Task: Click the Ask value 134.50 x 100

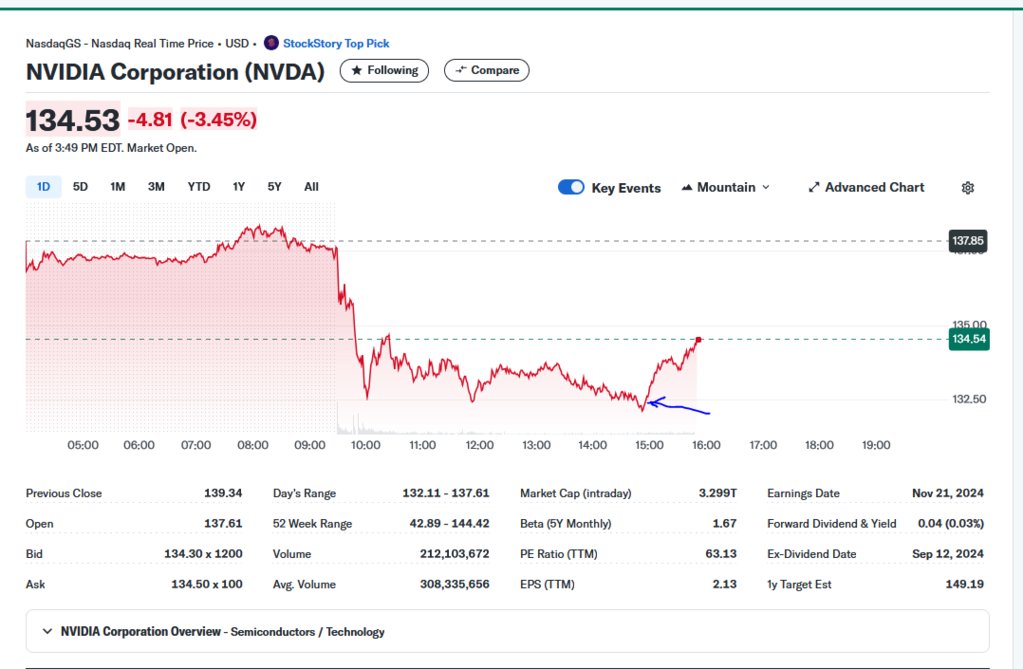Action: pyautogui.click(x=207, y=584)
